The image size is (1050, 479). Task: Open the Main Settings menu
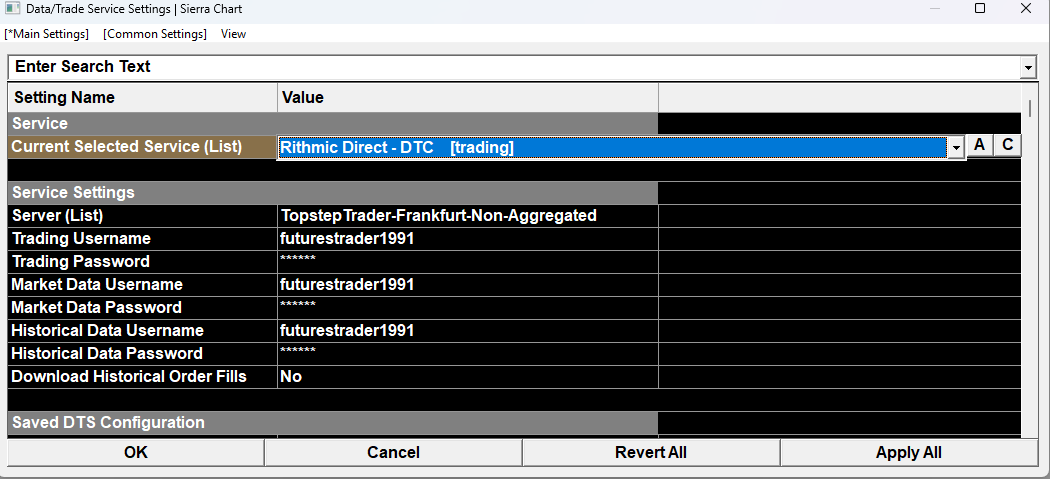(47, 34)
